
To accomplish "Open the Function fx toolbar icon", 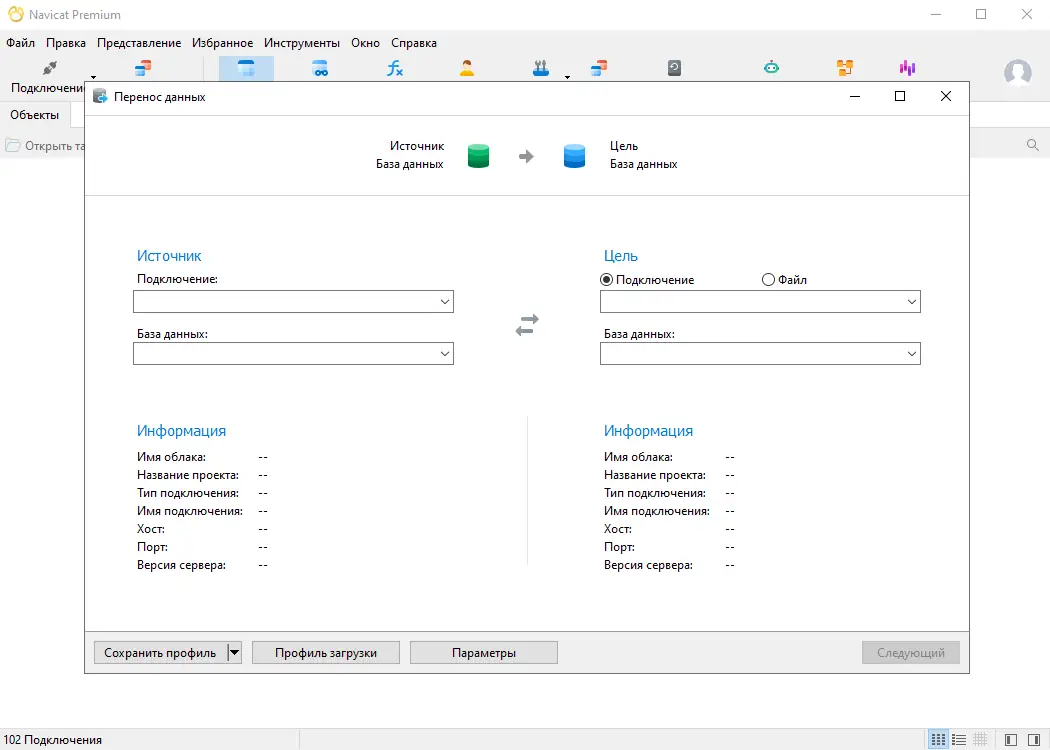I will (x=394, y=68).
